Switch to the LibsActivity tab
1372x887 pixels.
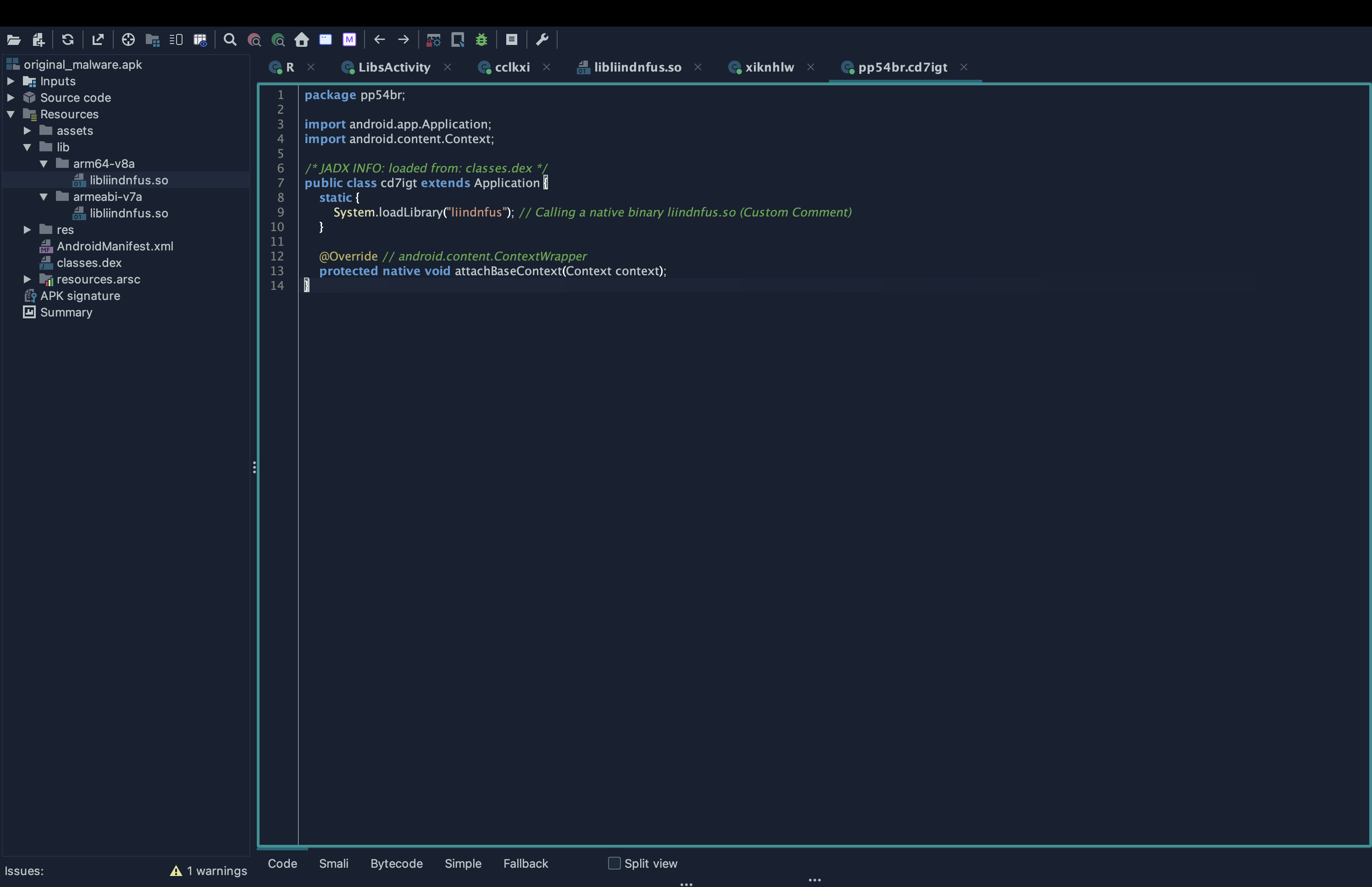394,67
